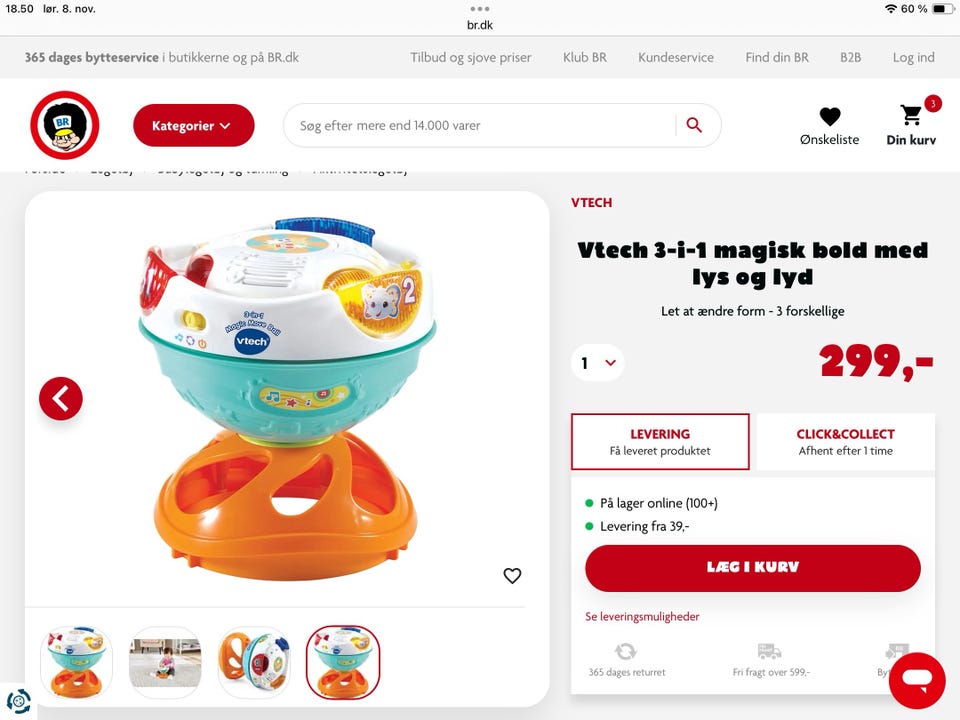Image resolution: width=960 pixels, height=720 pixels.
Task: Open the quantity selector dropdown
Action: point(598,363)
